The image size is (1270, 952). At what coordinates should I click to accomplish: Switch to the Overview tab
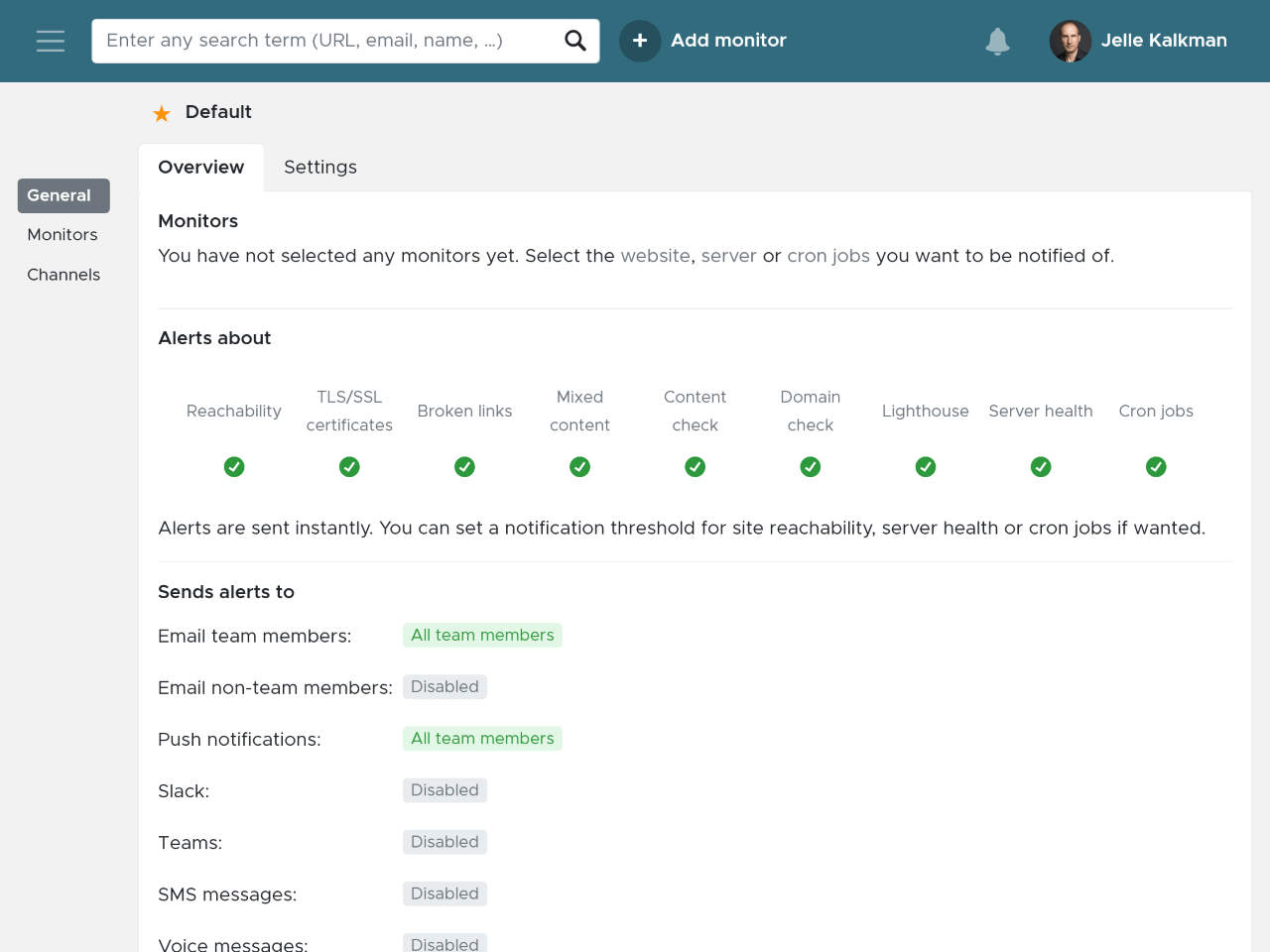(201, 168)
